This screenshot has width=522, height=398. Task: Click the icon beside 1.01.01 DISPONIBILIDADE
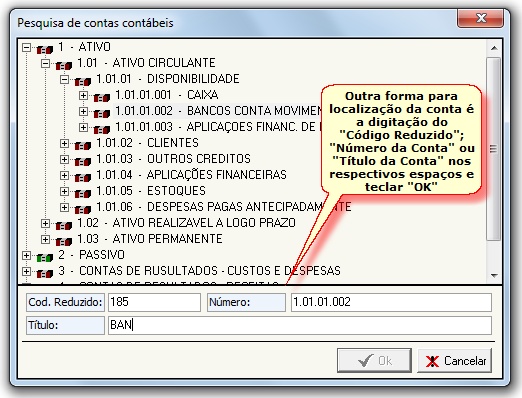83,82
